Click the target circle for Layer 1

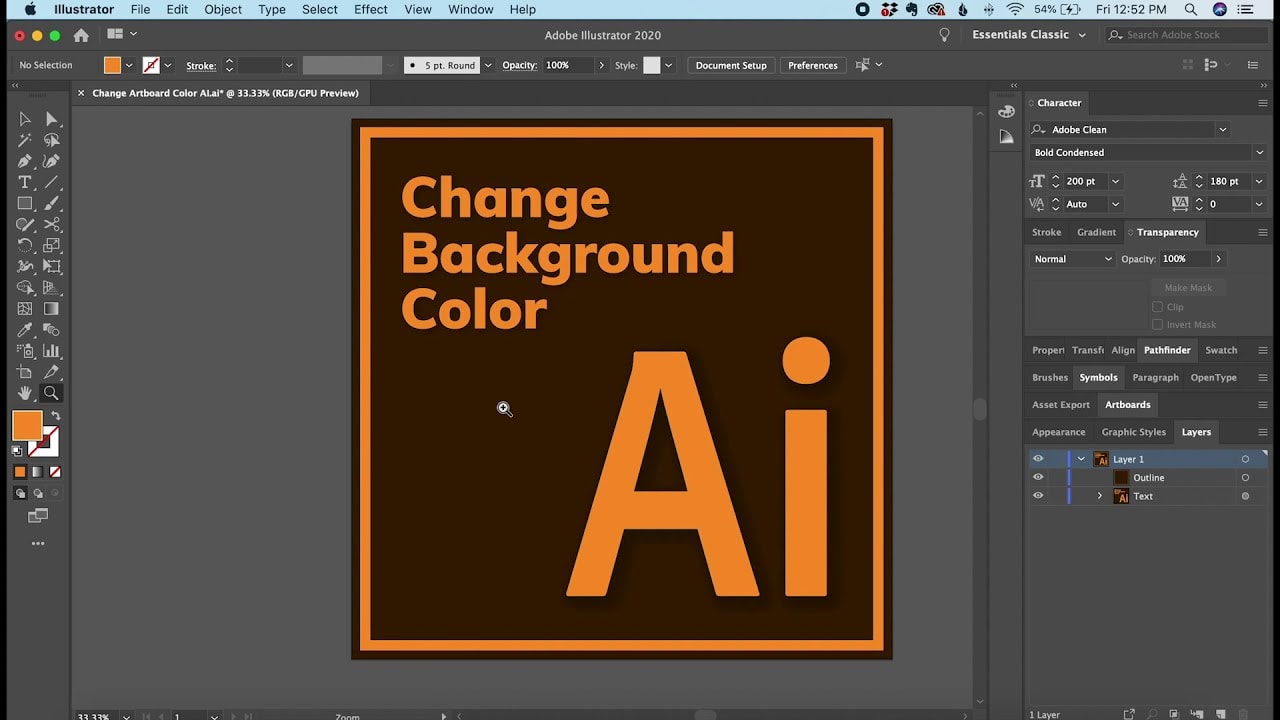[1245, 459]
